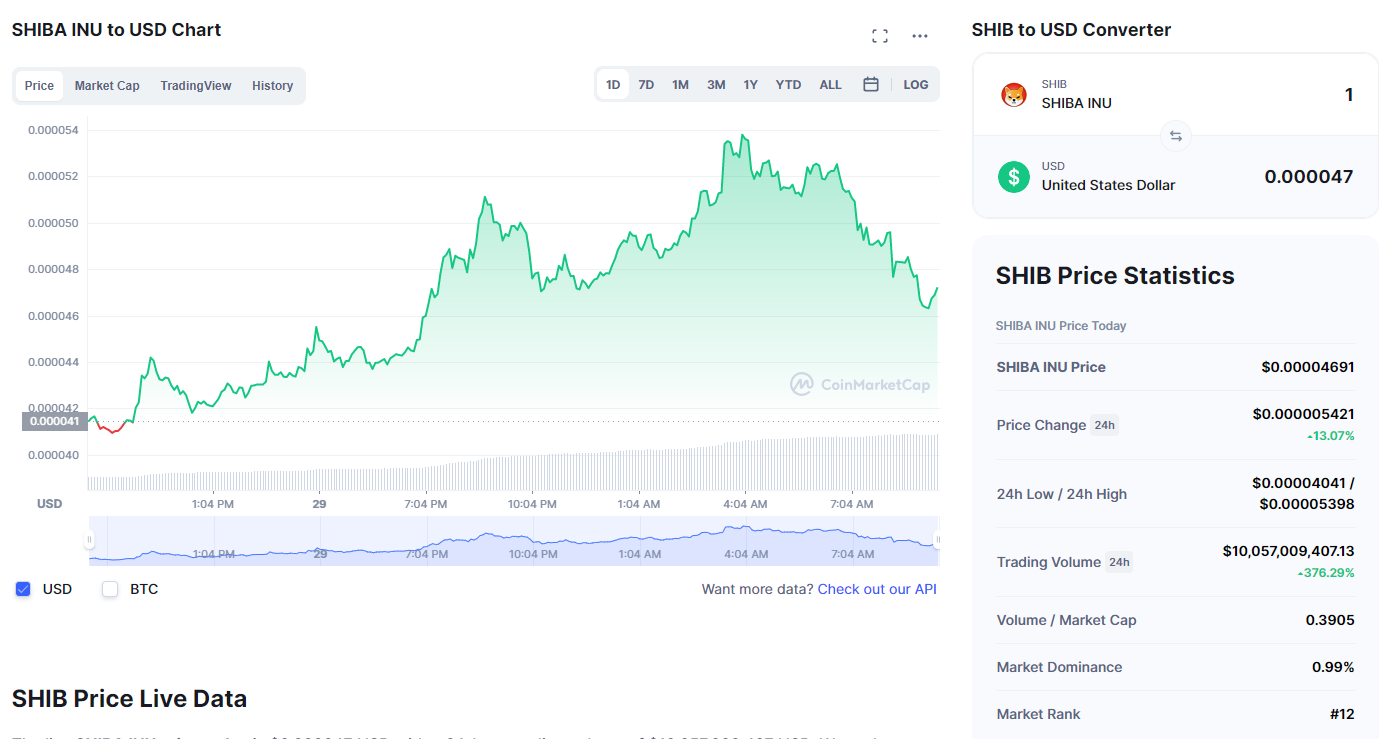
Task: Open the three-dots more options menu
Action: (x=920, y=36)
